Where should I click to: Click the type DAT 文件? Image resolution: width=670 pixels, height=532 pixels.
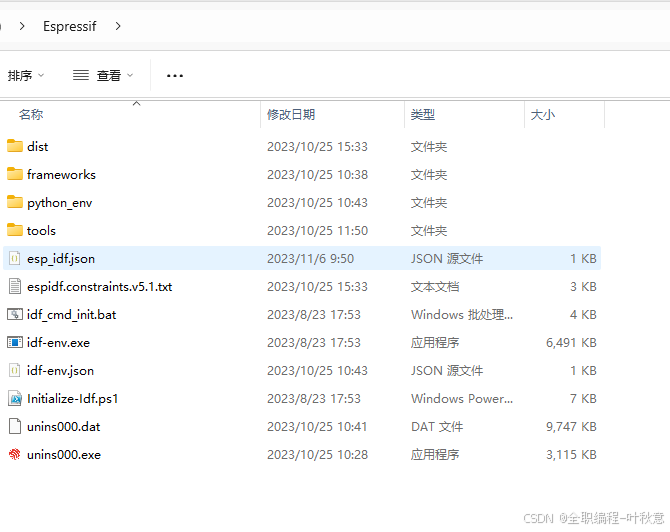pos(437,427)
